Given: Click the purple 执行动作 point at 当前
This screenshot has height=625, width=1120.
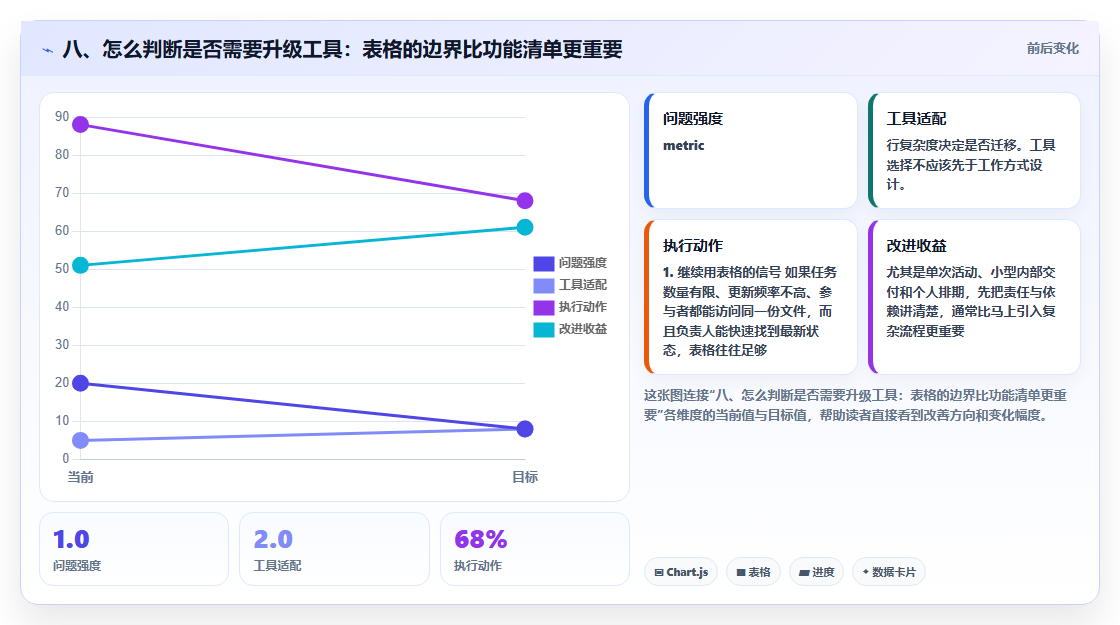Looking at the screenshot, I should tap(81, 125).
